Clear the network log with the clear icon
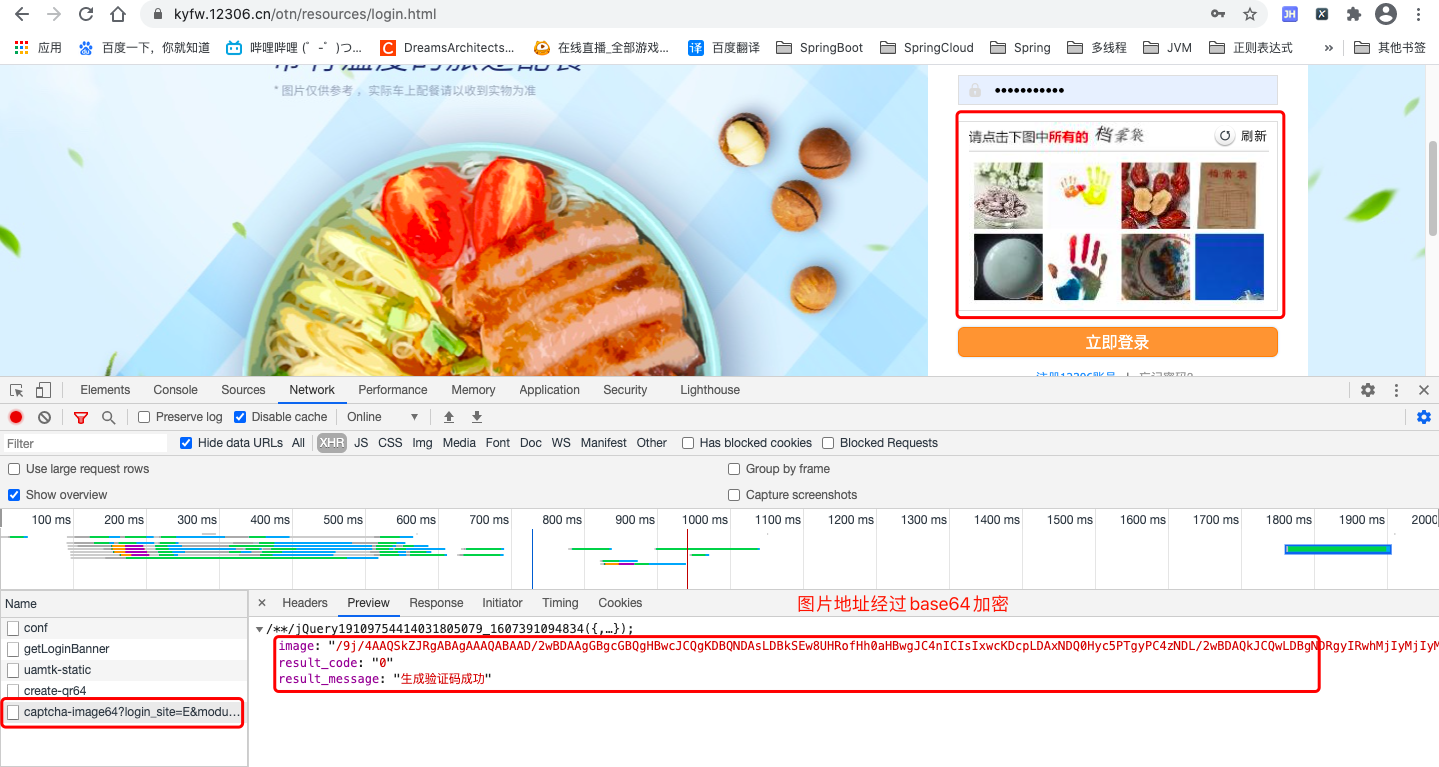 click(43, 417)
